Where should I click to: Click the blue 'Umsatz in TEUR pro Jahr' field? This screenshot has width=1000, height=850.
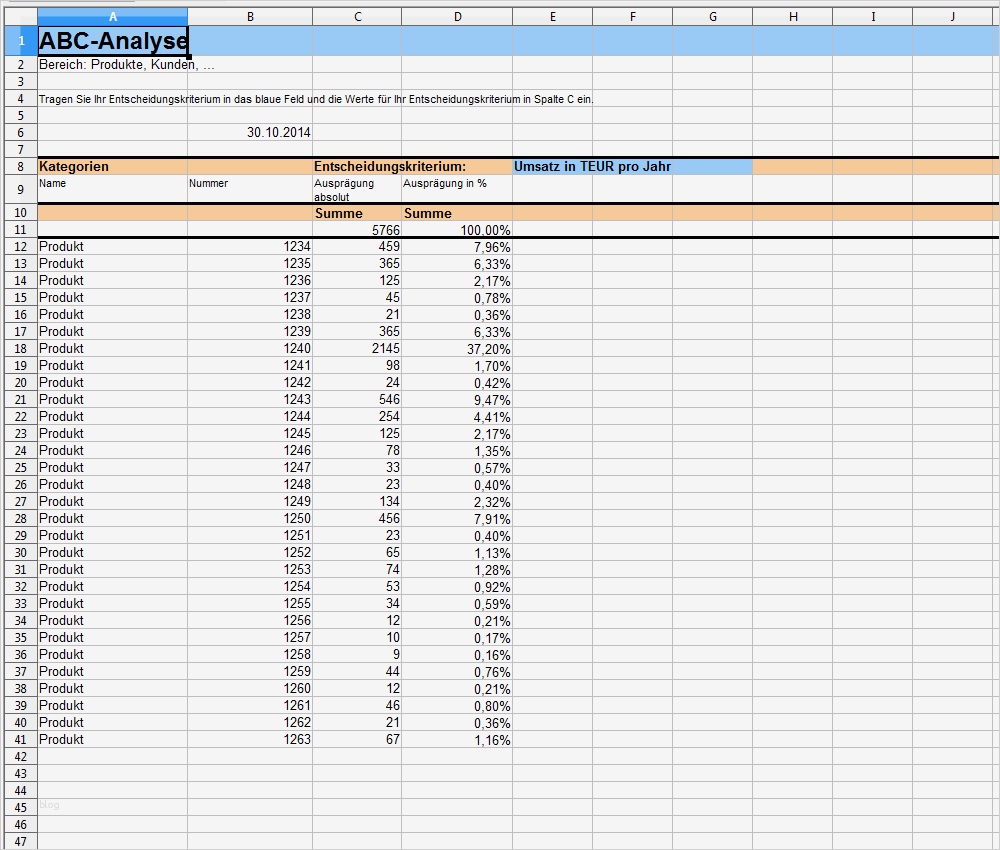point(632,166)
